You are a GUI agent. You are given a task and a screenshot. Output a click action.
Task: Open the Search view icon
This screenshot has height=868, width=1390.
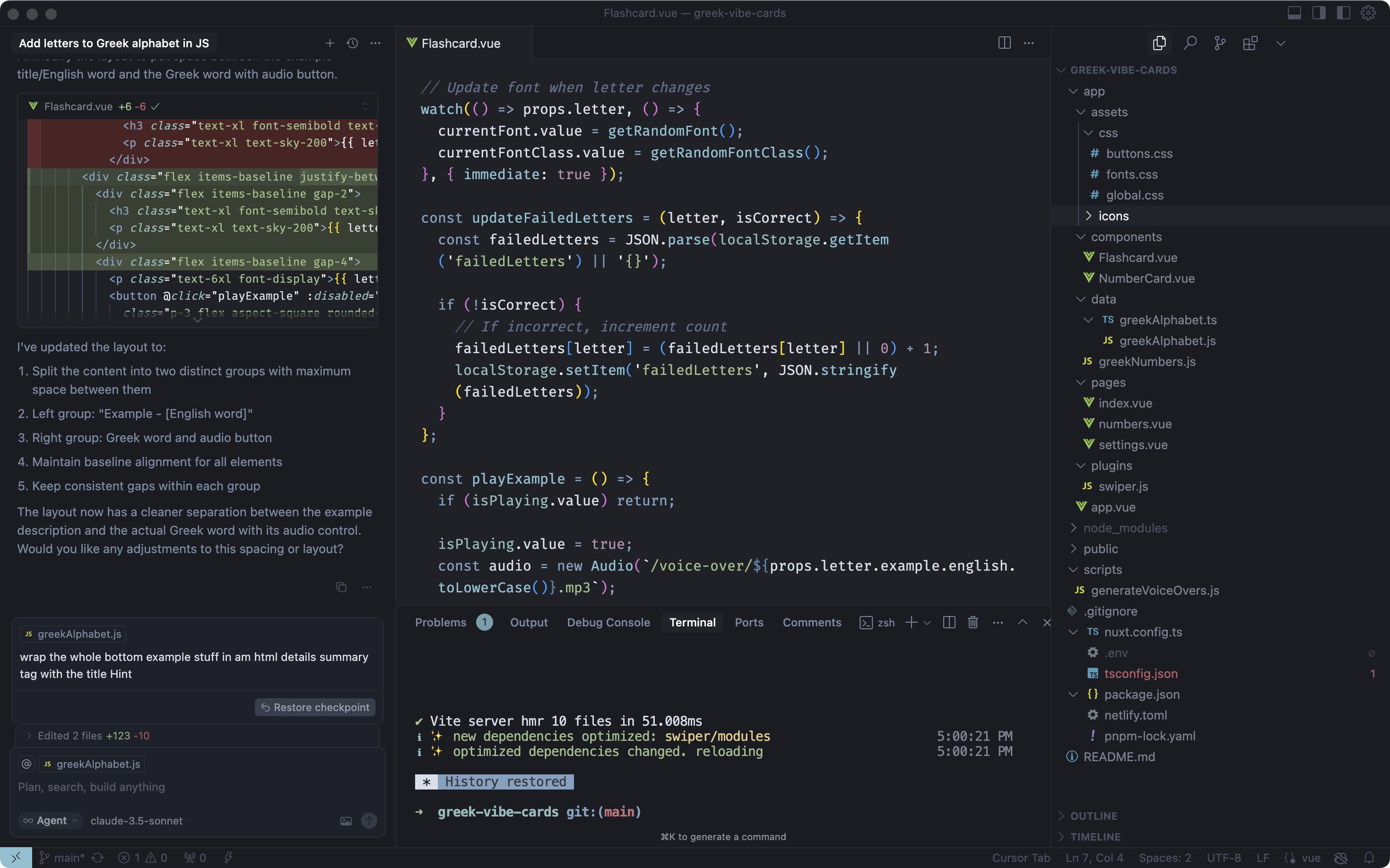coord(1190,43)
